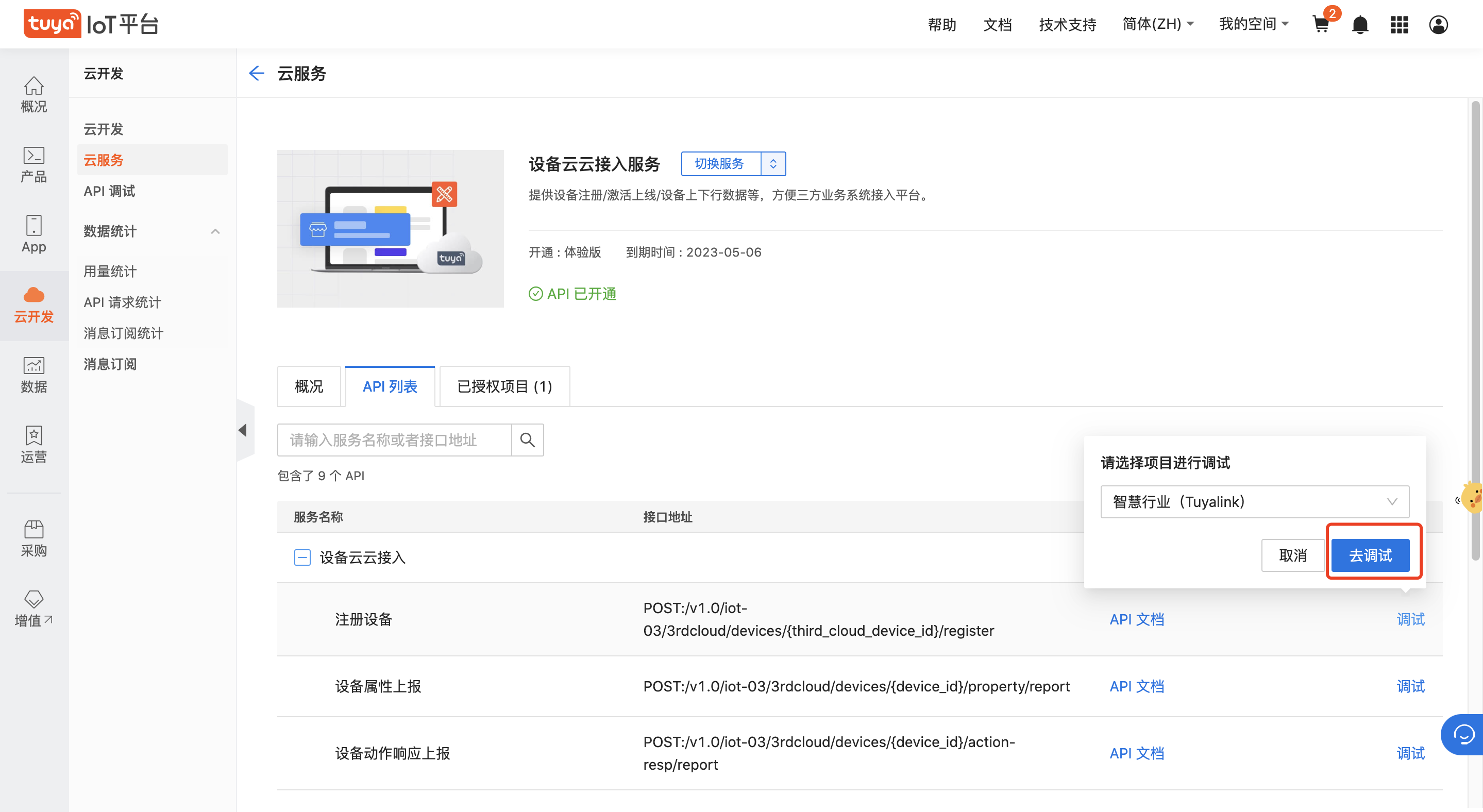This screenshot has height=812, width=1483.
Task: Click the 设备动作响应上报 row name
Action: pos(393,753)
